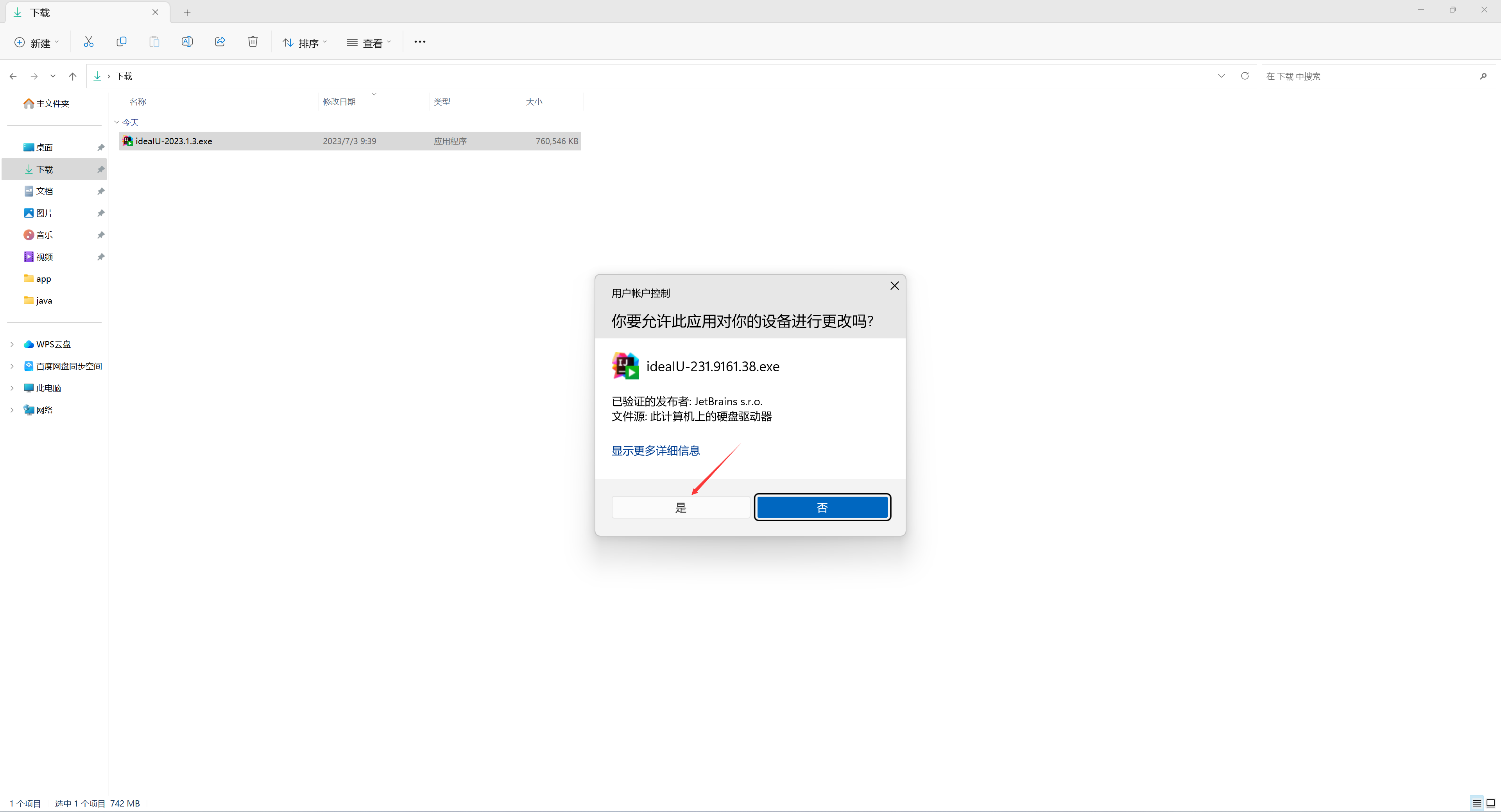Click pin icon next to 图片

(x=101, y=213)
